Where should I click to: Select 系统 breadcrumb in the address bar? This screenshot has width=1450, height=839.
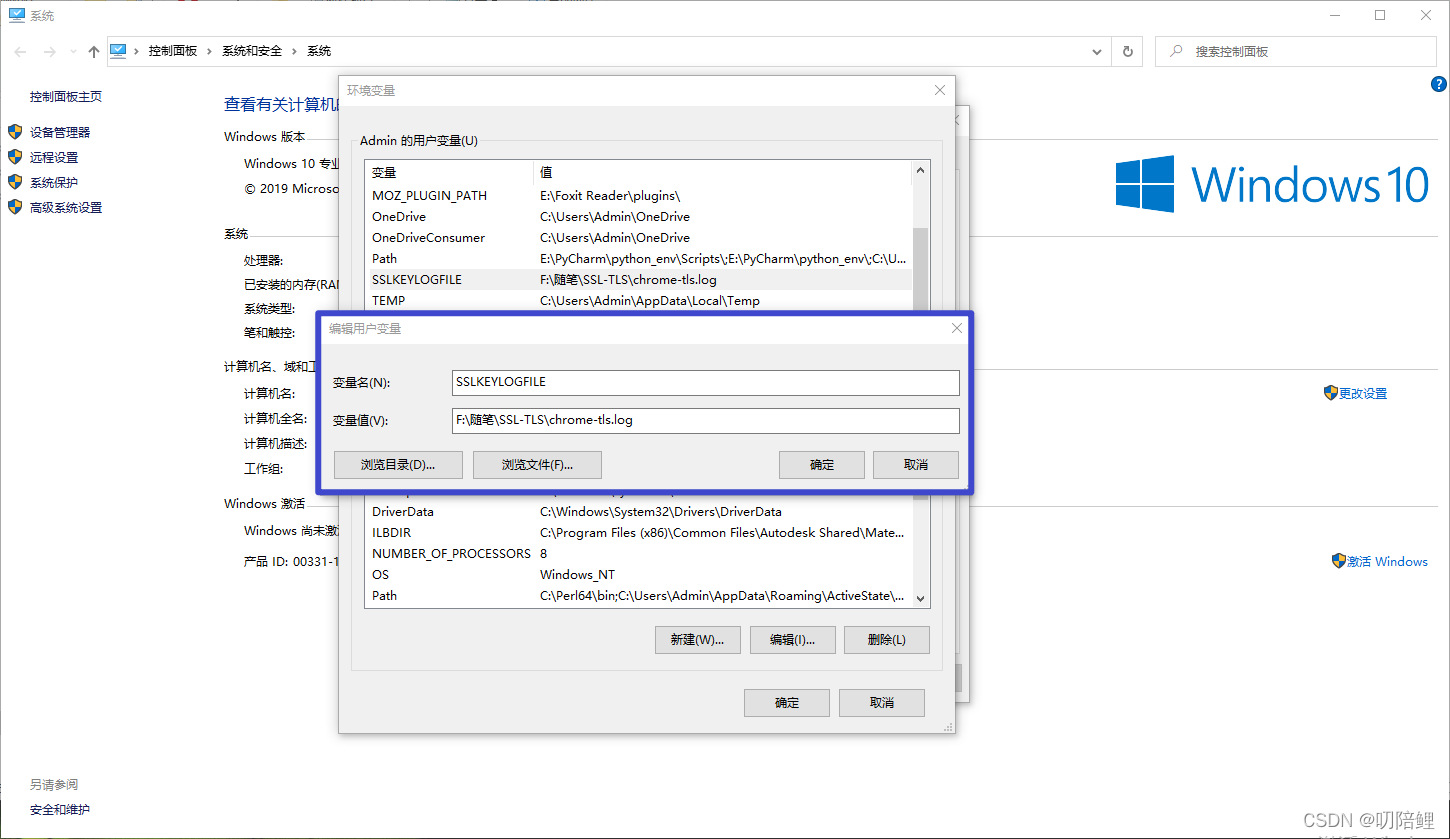(x=319, y=51)
